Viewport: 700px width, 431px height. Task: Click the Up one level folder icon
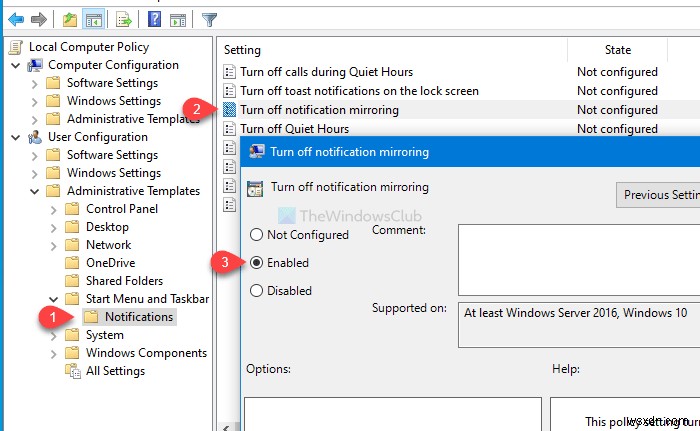click(x=70, y=20)
